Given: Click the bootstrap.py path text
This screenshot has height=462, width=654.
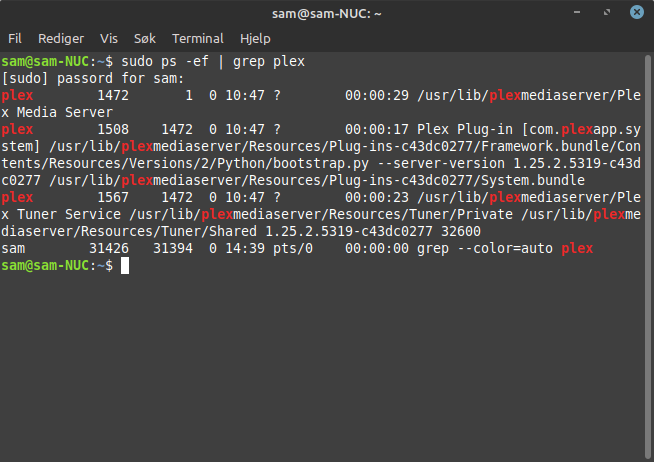Looking at the screenshot, I should coord(185,163).
